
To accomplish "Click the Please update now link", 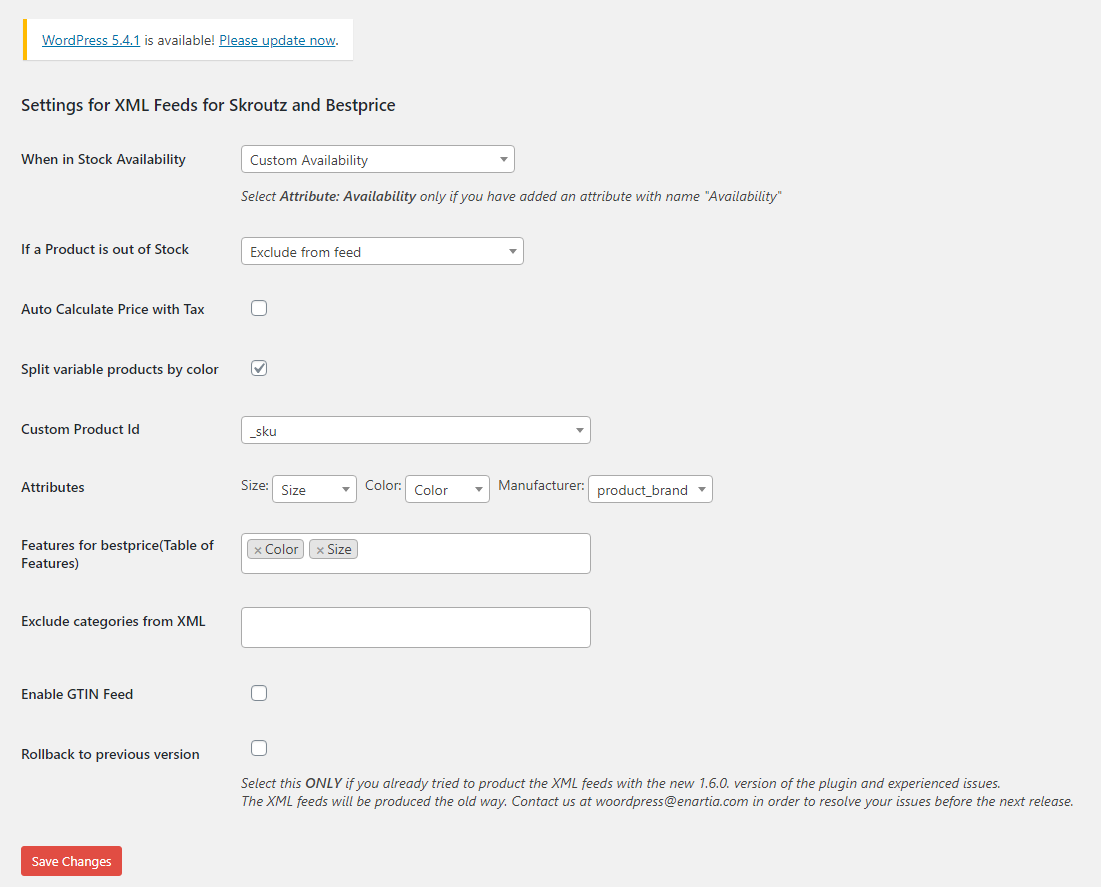I will tap(277, 40).
